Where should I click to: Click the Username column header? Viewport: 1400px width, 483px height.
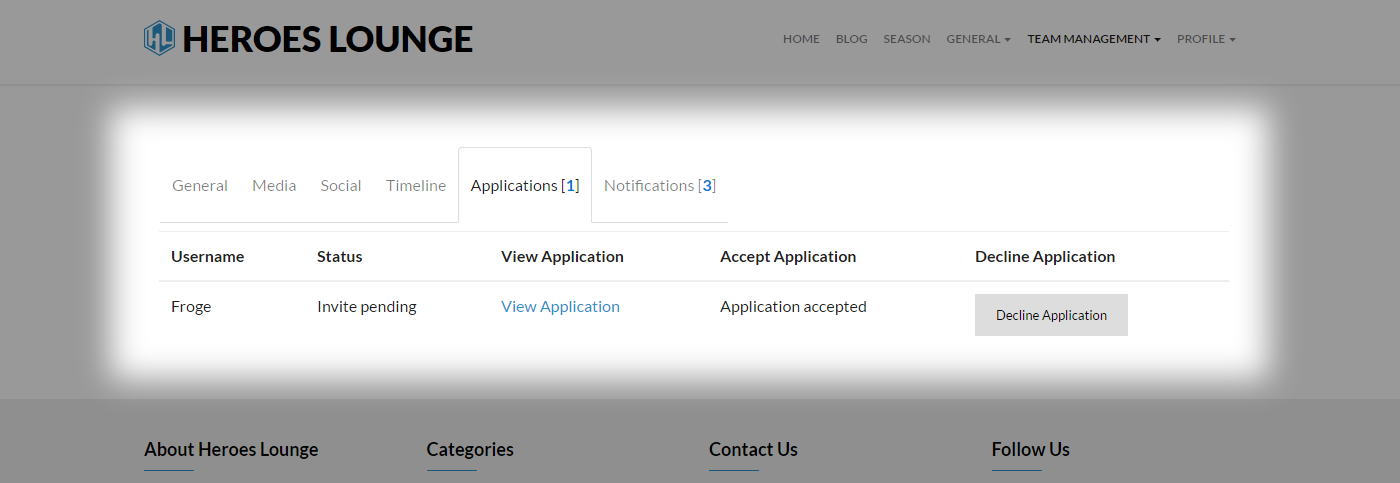tap(207, 257)
